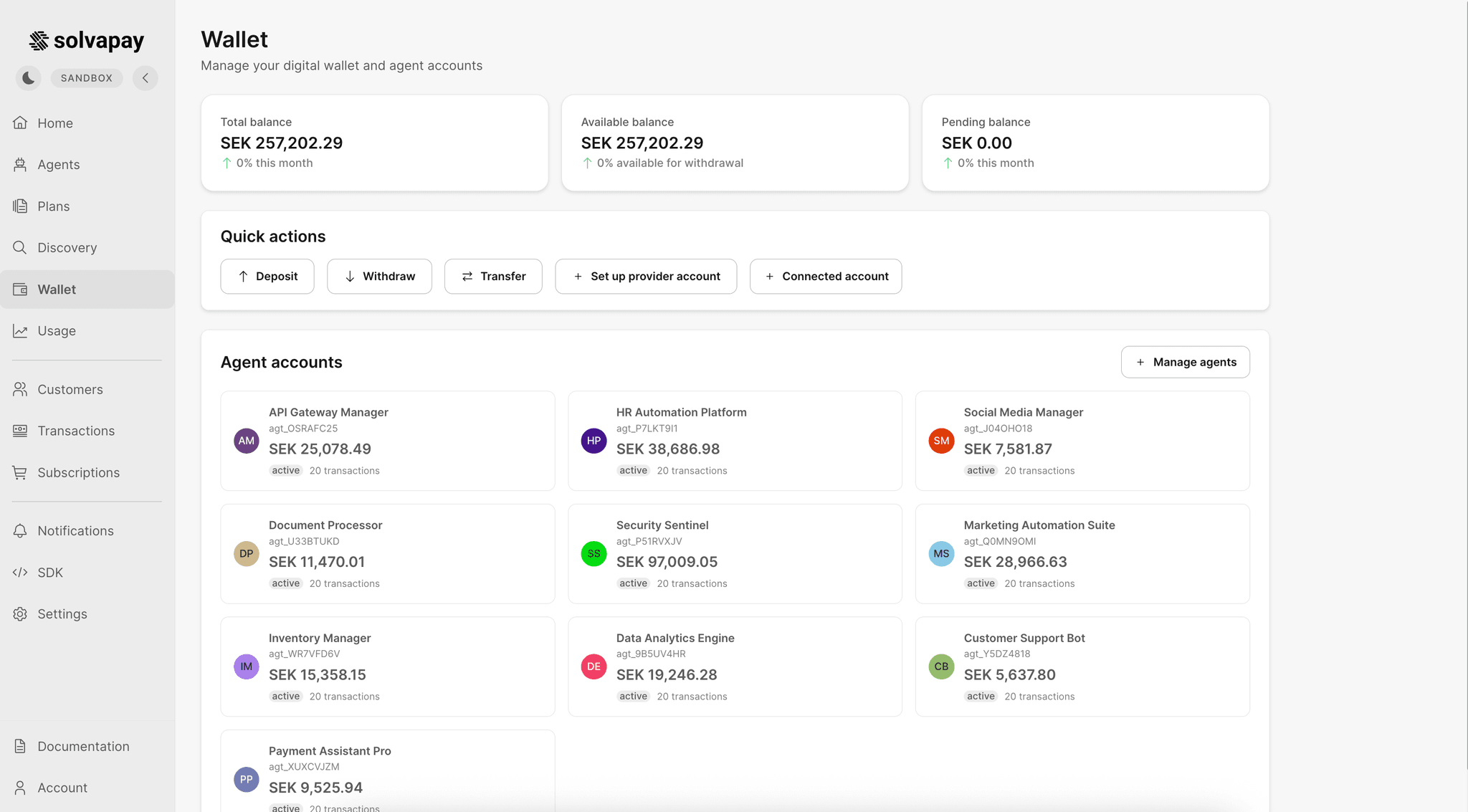Select the SDK code icon in sidebar
The image size is (1468, 812).
tap(21, 572)
